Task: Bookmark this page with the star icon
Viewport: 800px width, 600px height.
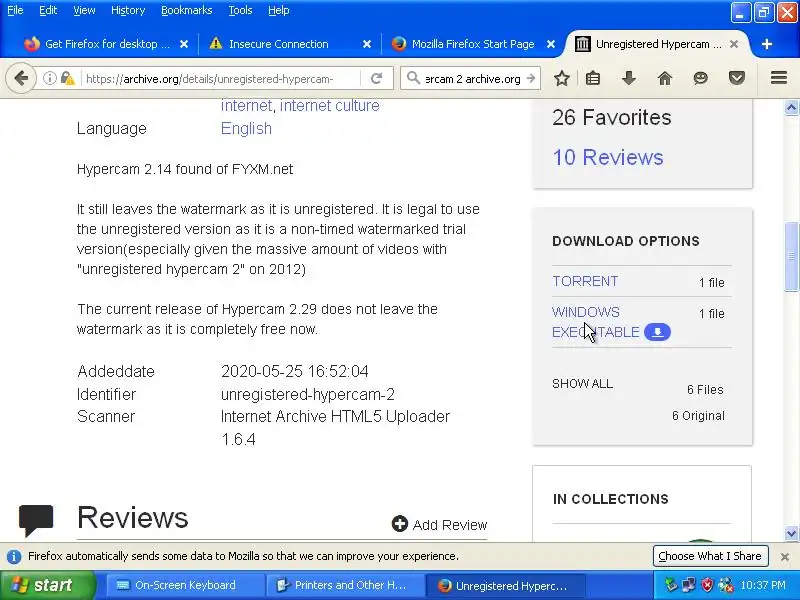Action: pyautogui.click(x=562, y=78)
